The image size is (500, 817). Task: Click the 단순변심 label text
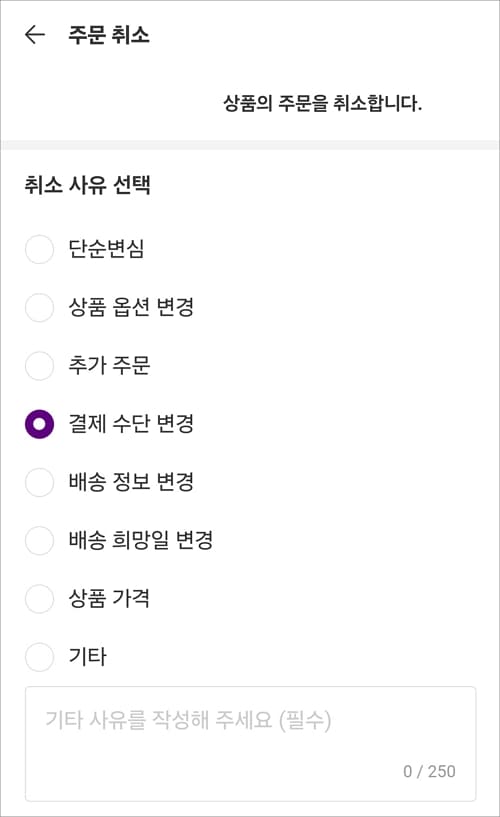tap(106, 249)
